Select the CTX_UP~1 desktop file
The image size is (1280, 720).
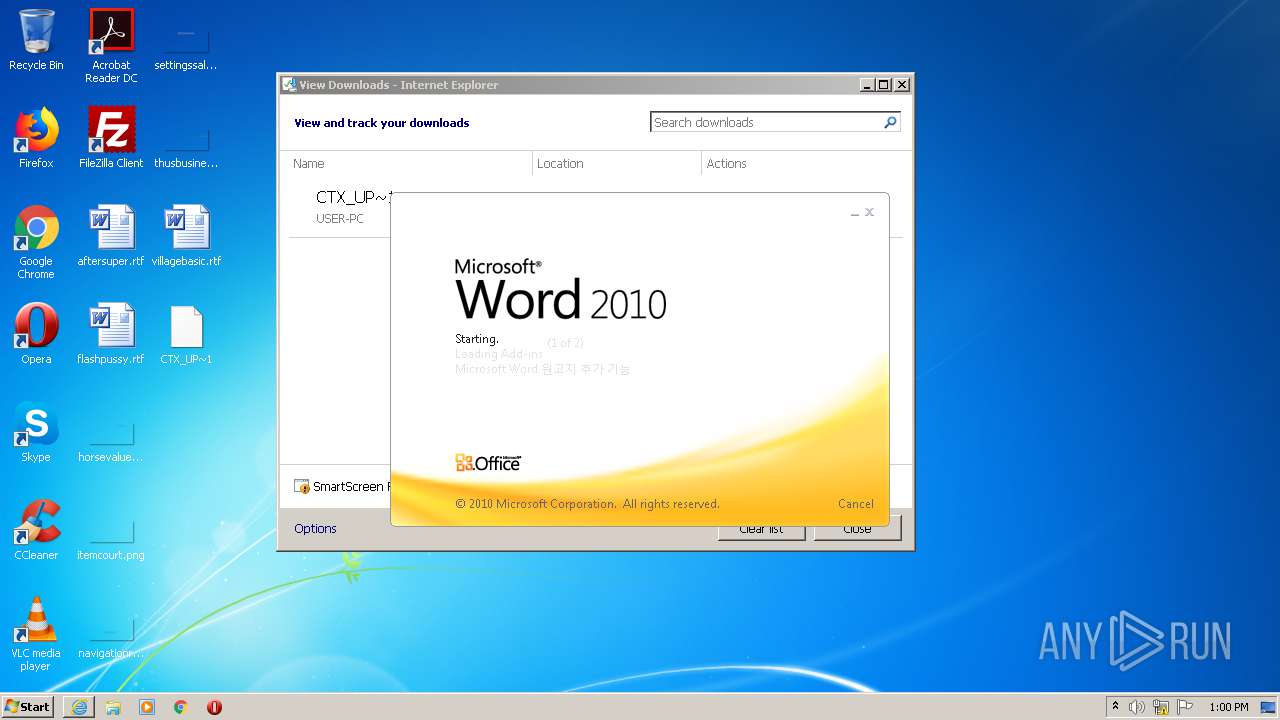186,334
